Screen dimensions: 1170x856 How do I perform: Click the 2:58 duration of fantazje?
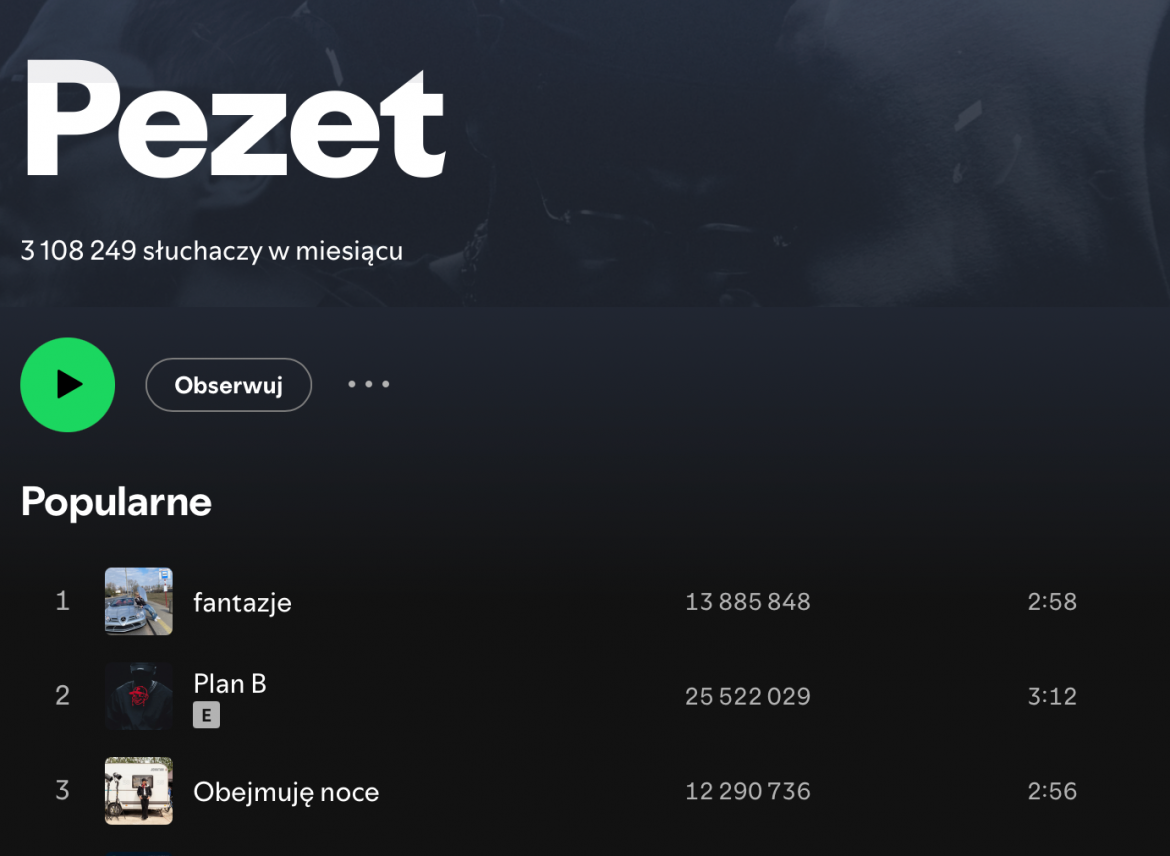(1052, 602)
